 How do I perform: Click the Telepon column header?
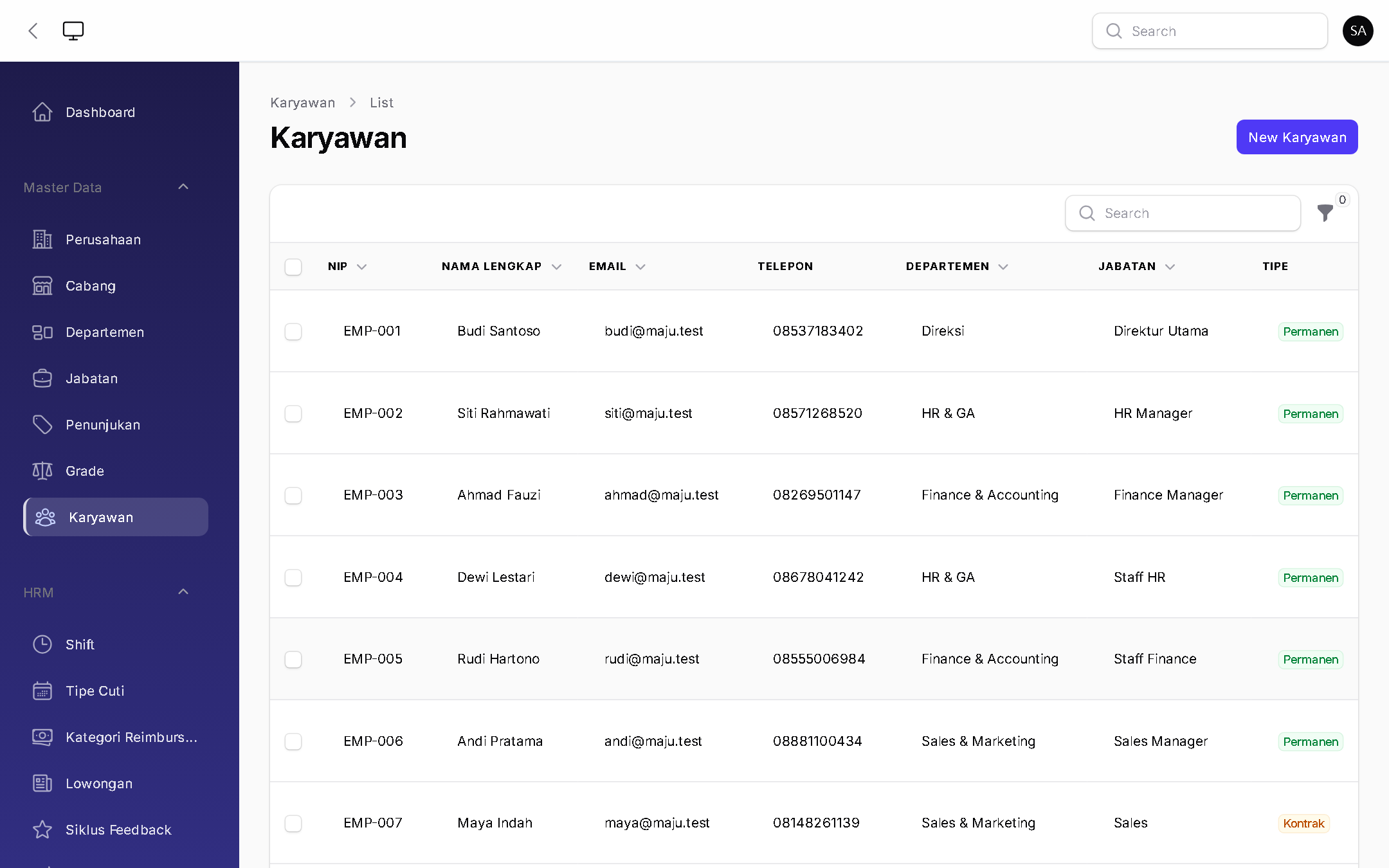[785, 266]
